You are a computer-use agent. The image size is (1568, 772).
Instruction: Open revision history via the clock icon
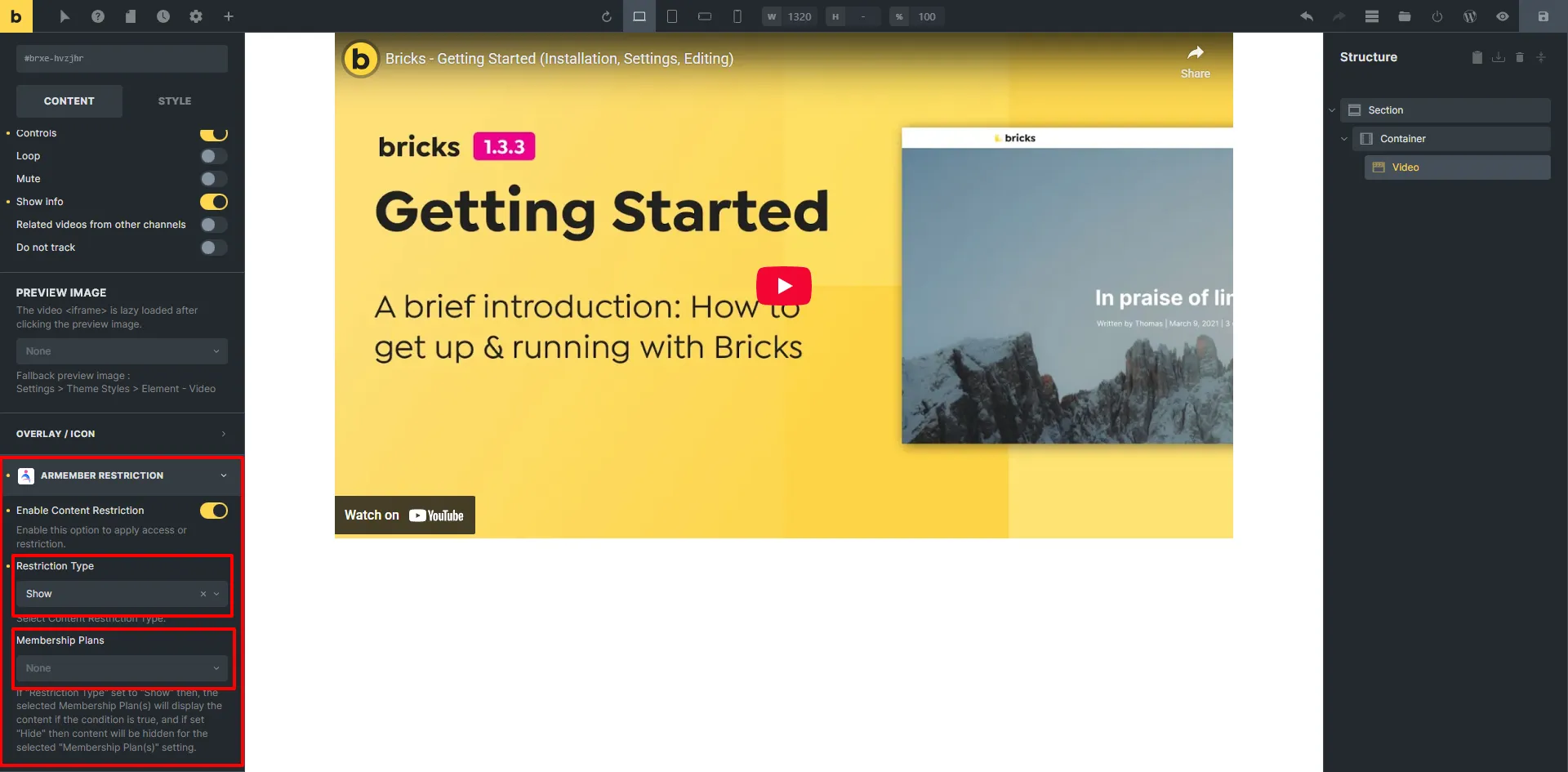(163, 16)
